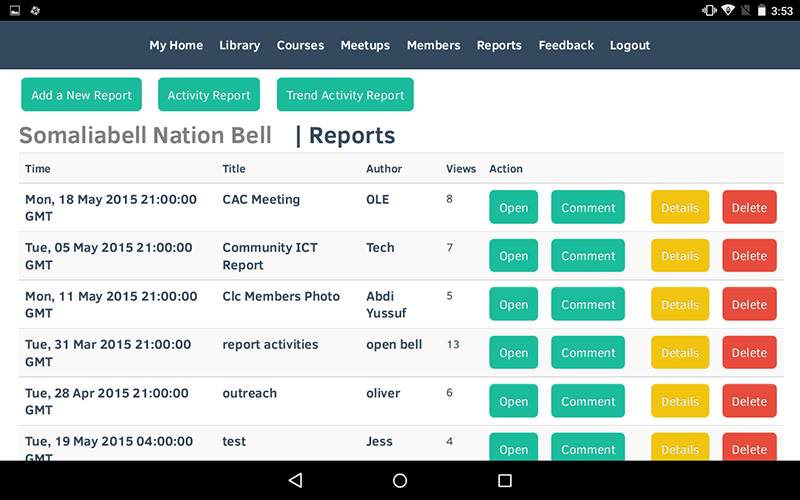
Task: Open the CAC Meeting report
Action: tap(513, 208)
